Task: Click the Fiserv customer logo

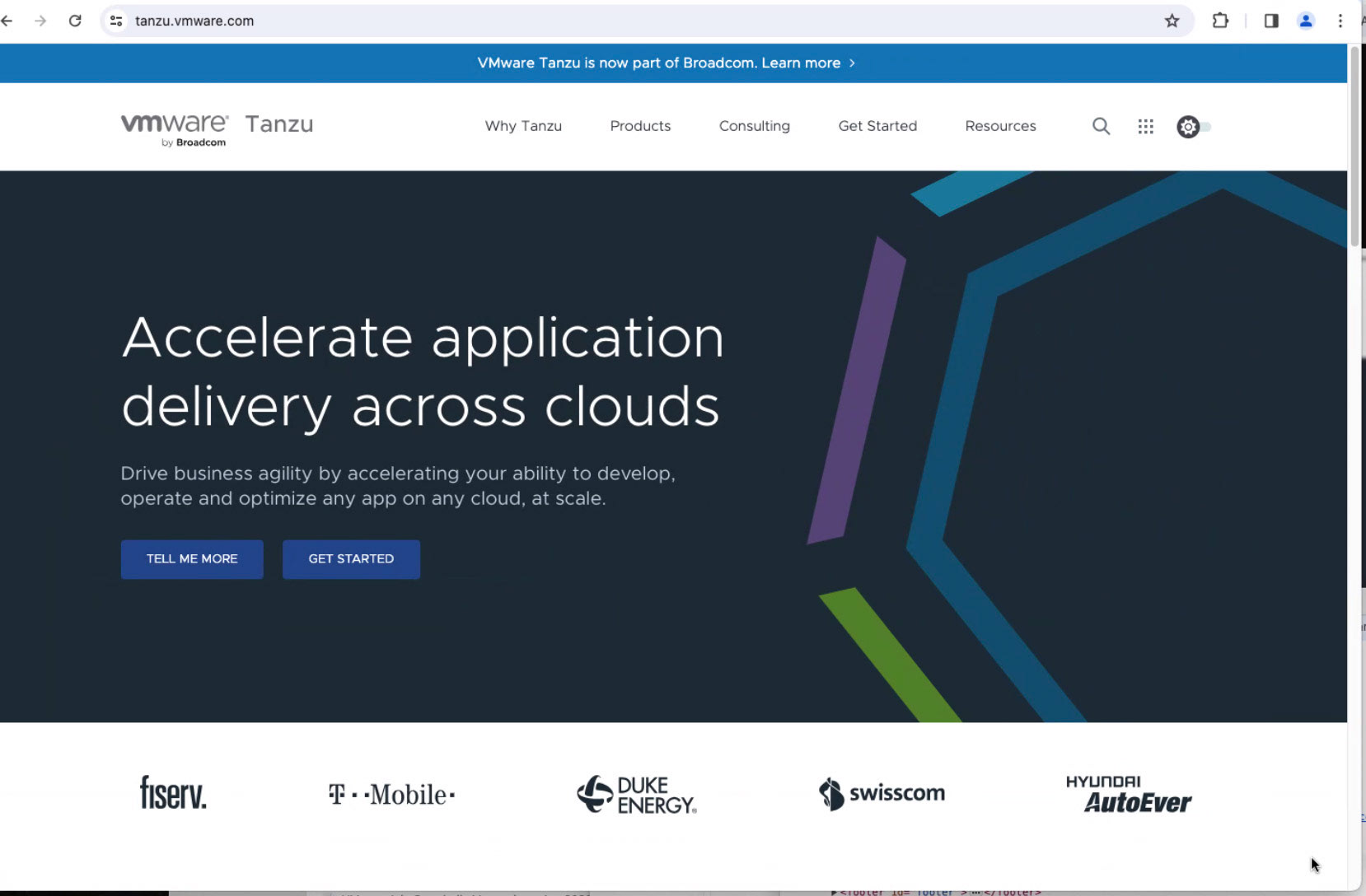Action: (173, 793)
